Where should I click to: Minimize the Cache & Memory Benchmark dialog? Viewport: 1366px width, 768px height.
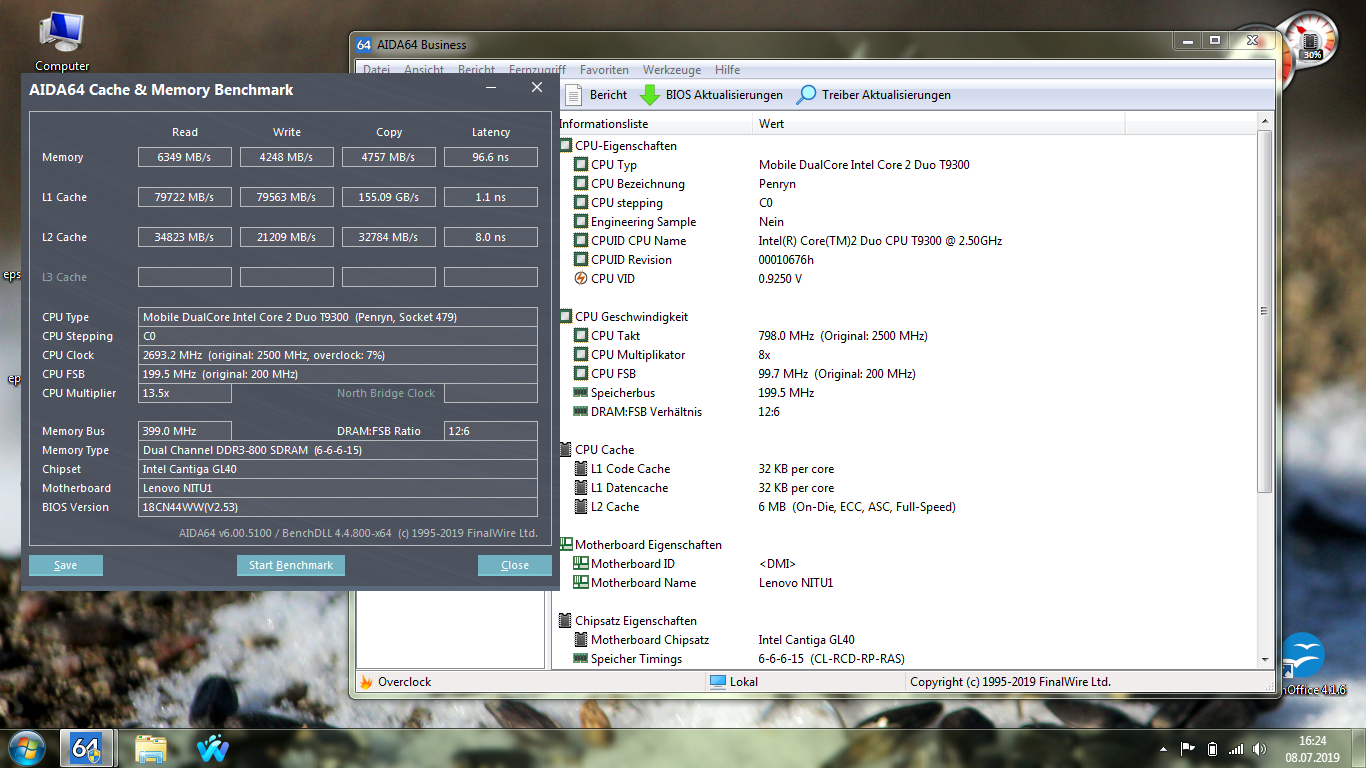[x=491, y=89]
